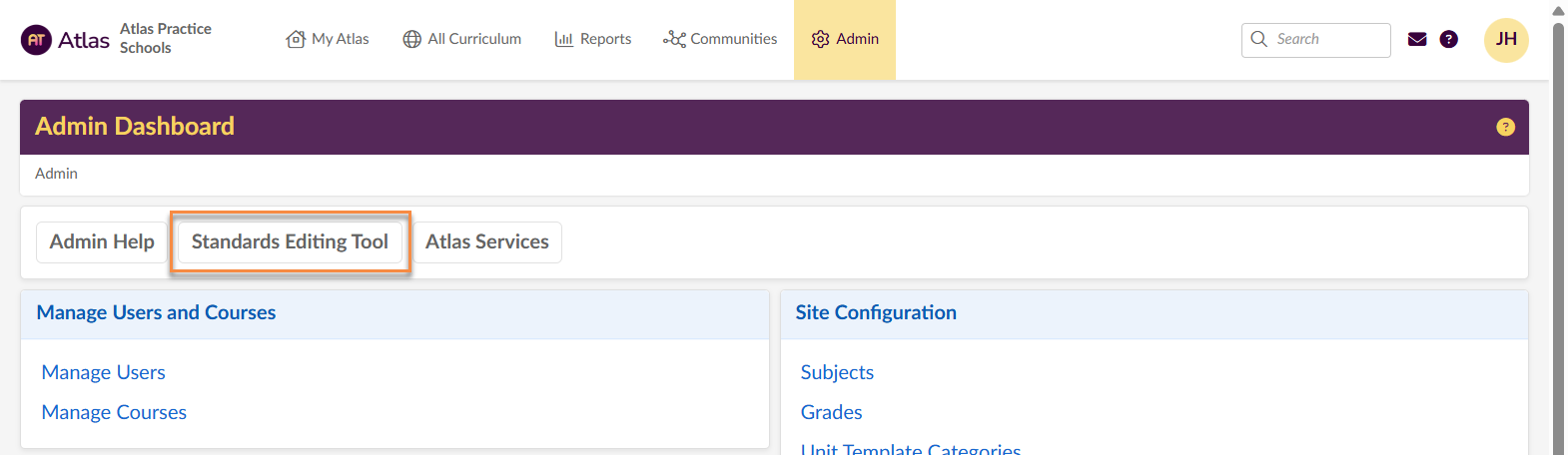Select the Admin gear icon
This screenshot has height=455, width=1568.
click(820, 39)
